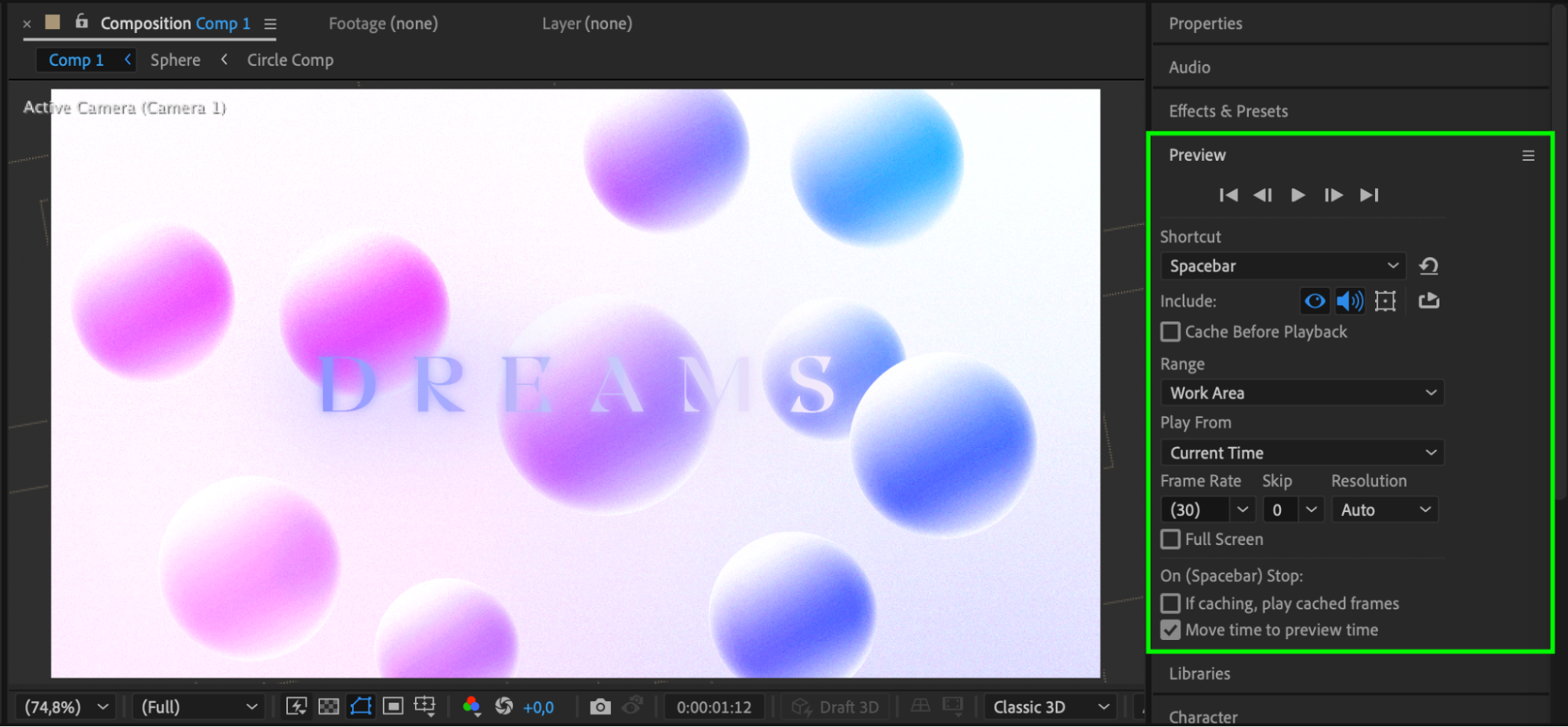Take a snapshot with the camera icon
Screen dimensions: 1568x727
600,707
